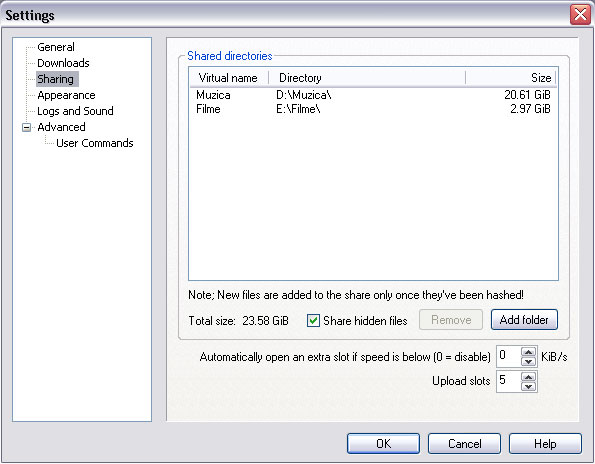This screenshot has height=464, width=595.
Task: Collapse the Advanced tree node
Action: (x=27, y=127)
